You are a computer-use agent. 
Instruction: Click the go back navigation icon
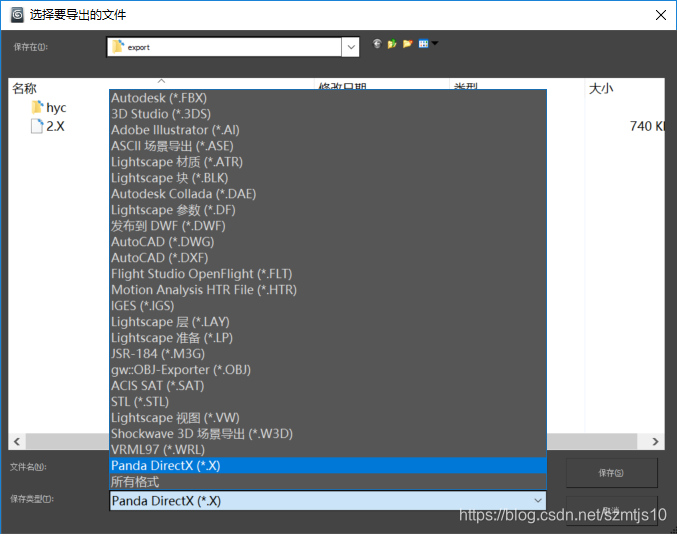(x=377, y=44)
